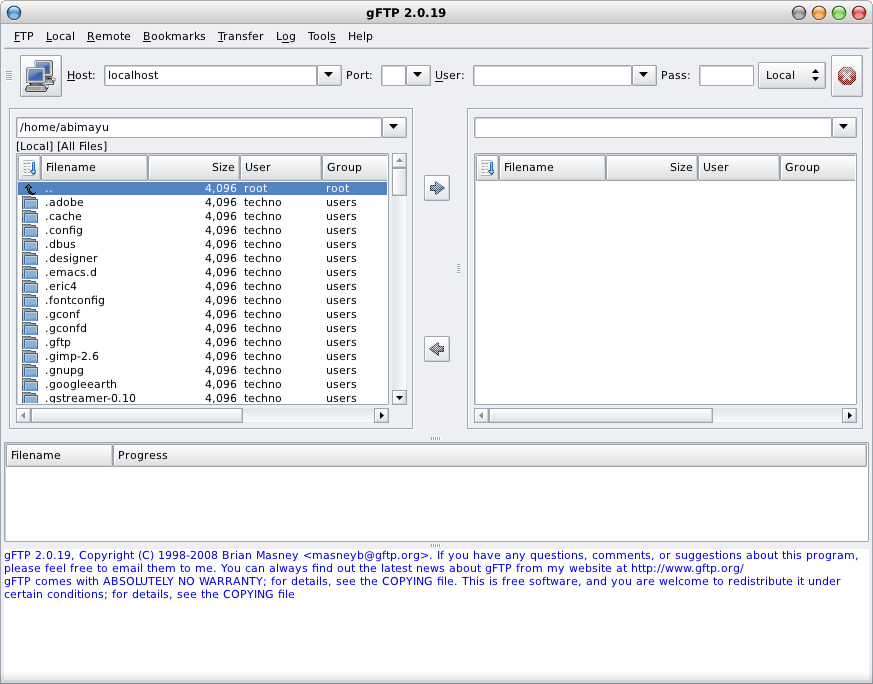Open the FTP menu
Screen dimensions: 873x684
click(23, 36)
